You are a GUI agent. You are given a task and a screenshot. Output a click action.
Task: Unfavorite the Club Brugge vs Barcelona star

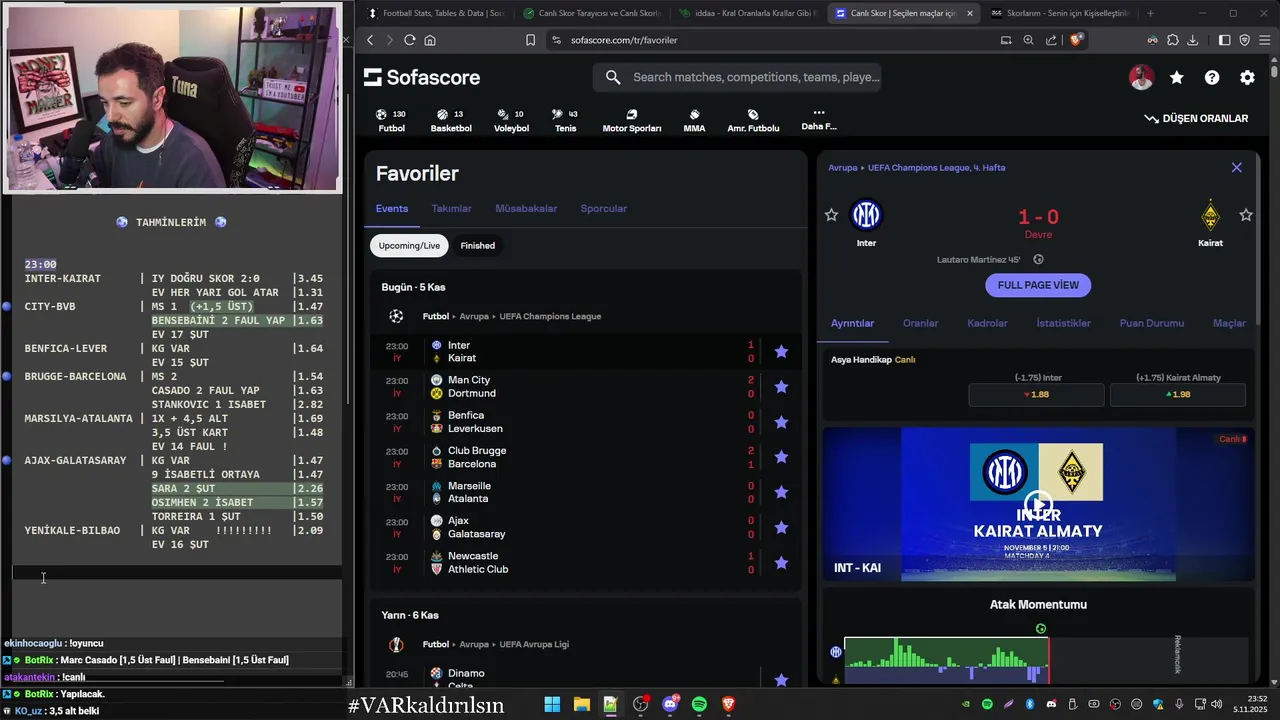(x=781, y=457)
